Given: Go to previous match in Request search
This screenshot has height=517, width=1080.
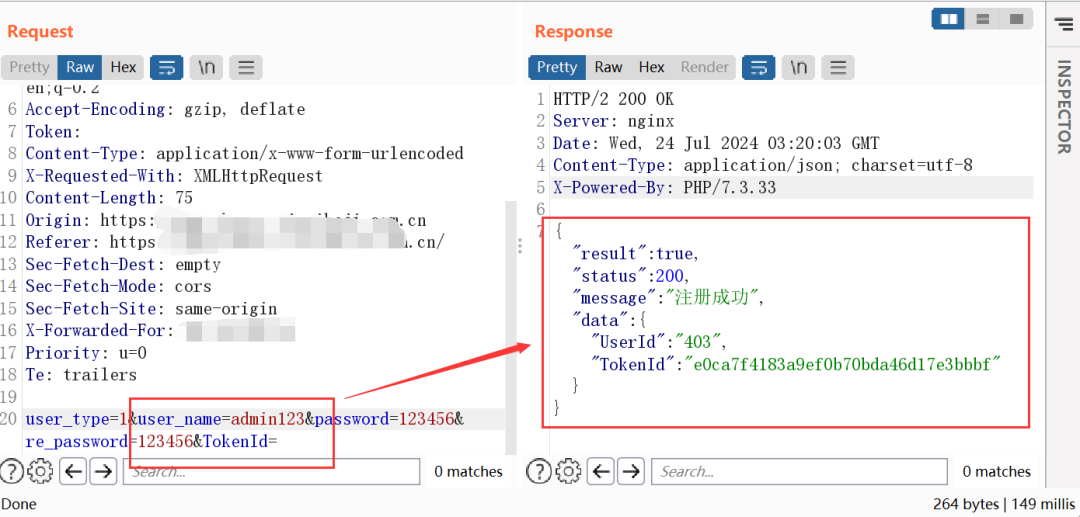Looking at the screenshot, I should click(x=74, y=472).
